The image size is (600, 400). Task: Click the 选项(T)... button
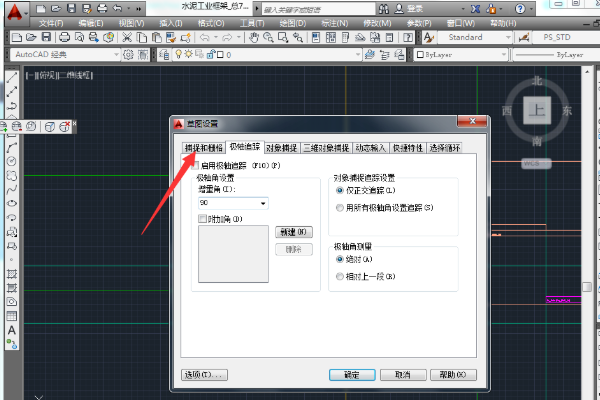(x=204, y=375)
